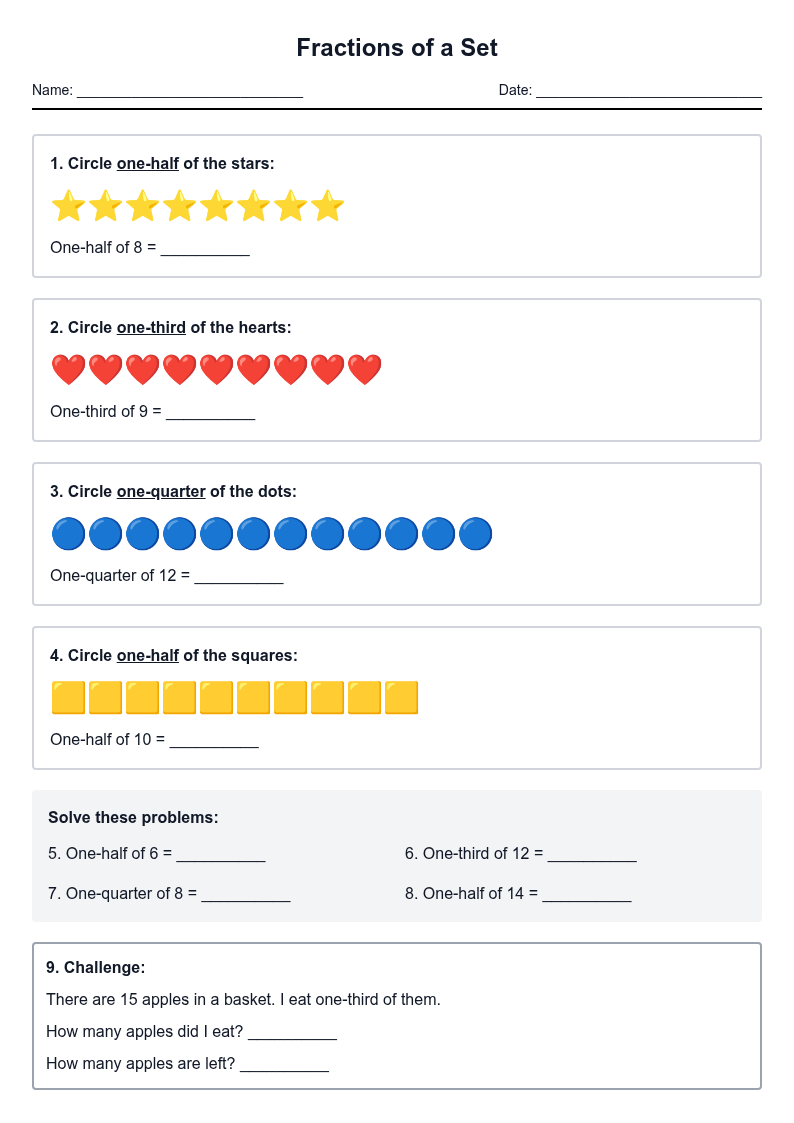Click the Date blank line
Viewport: 794px width, 1123px height.
point(649,91)
